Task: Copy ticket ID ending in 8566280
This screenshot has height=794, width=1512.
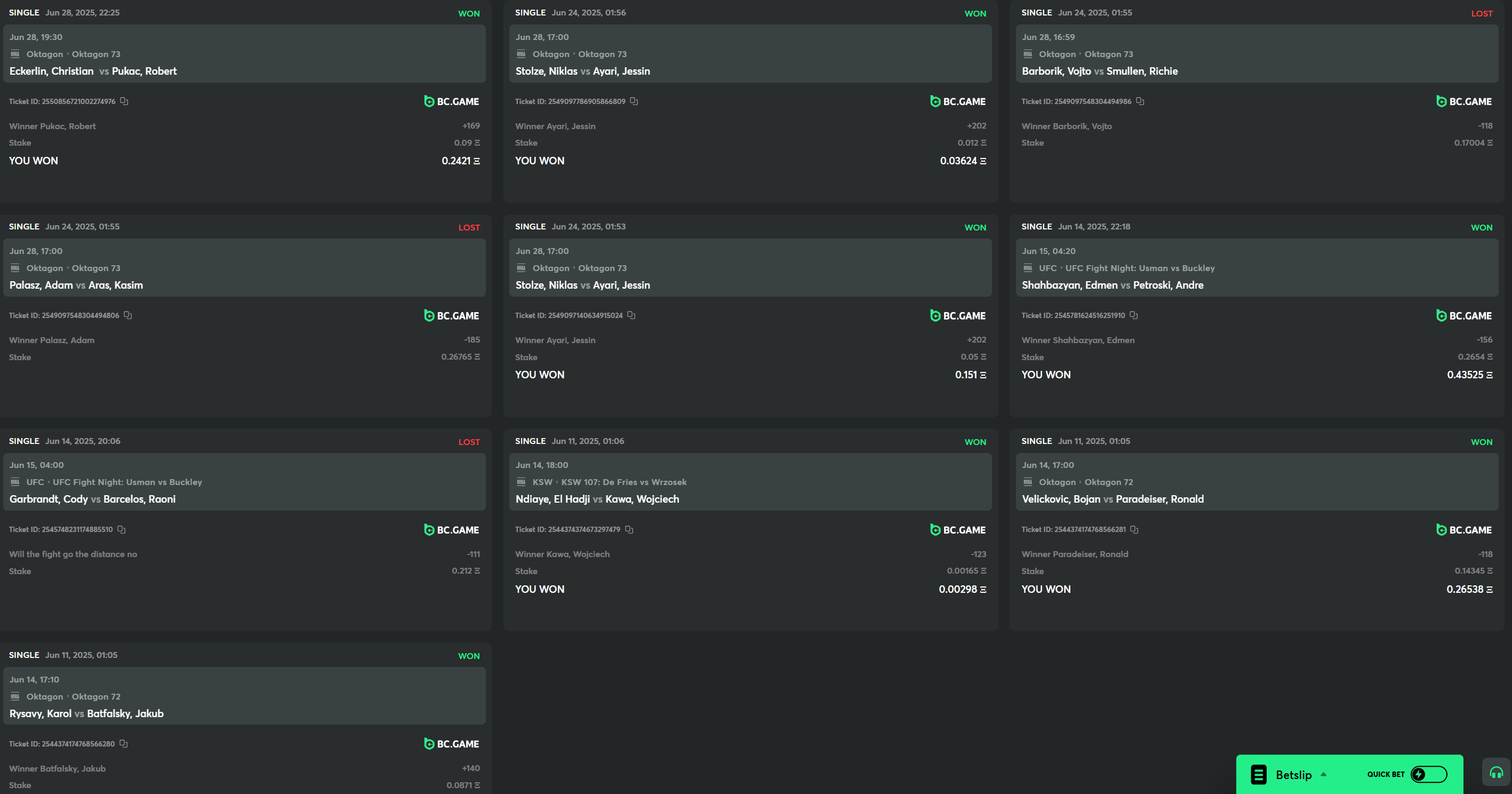Action: (124, 743)
